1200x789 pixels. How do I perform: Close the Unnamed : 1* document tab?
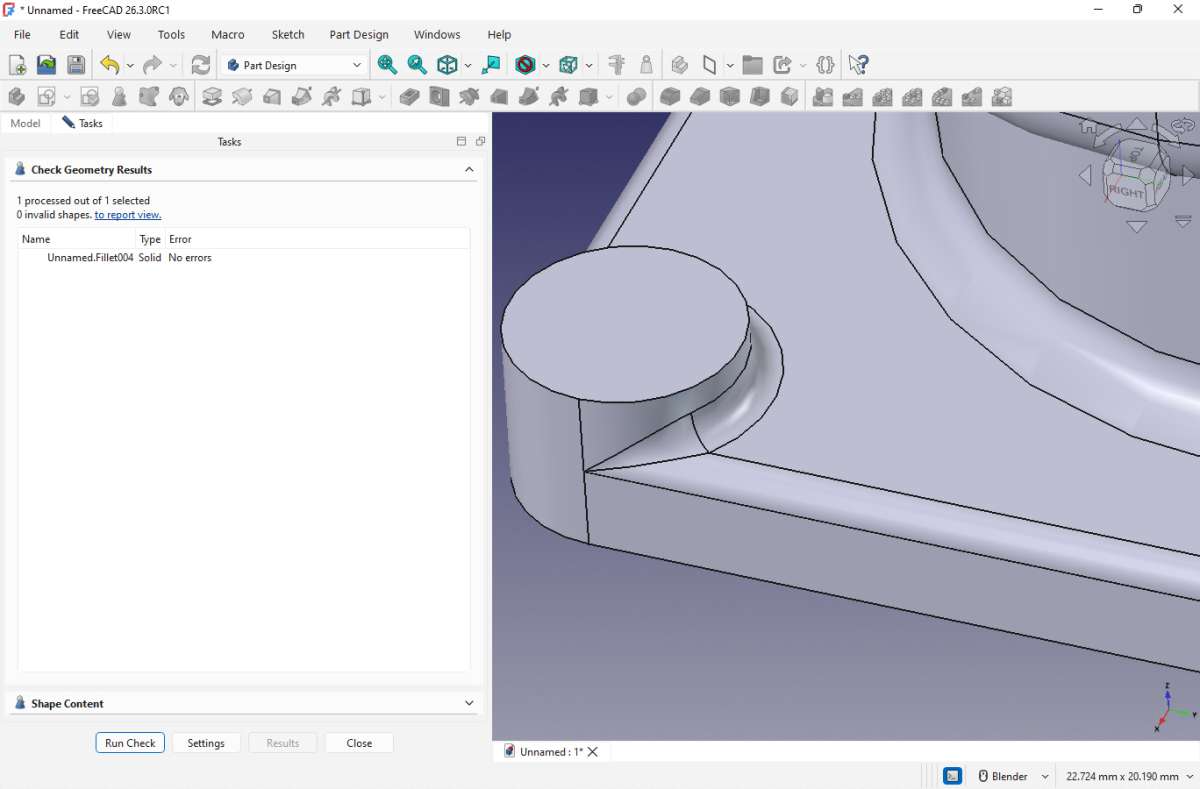(x=593, y=752)
